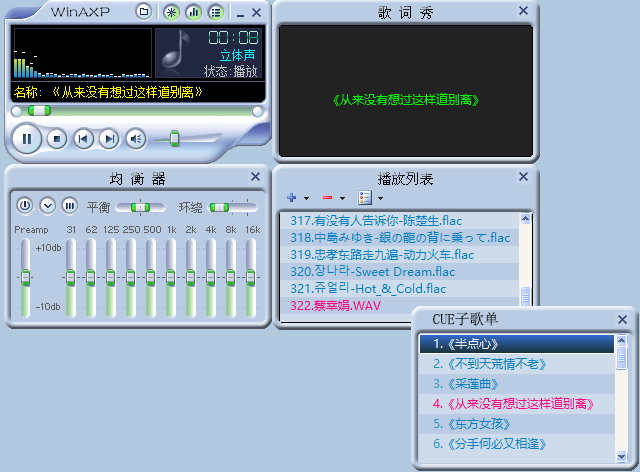Viewport: 640px width, 472px height.
Task: Close the CUE子歌单 window
Action: tap(622, 319)
